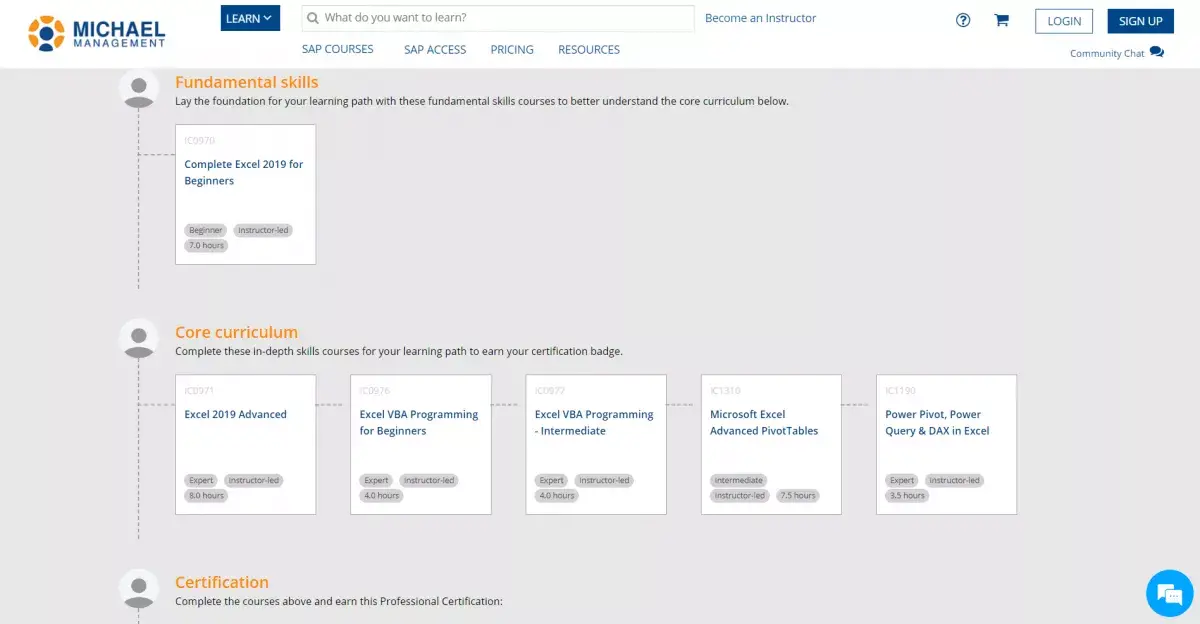Open the RESOURCES menu
The width and height of the screenshot is (1200, 624).
coord(589,49)
